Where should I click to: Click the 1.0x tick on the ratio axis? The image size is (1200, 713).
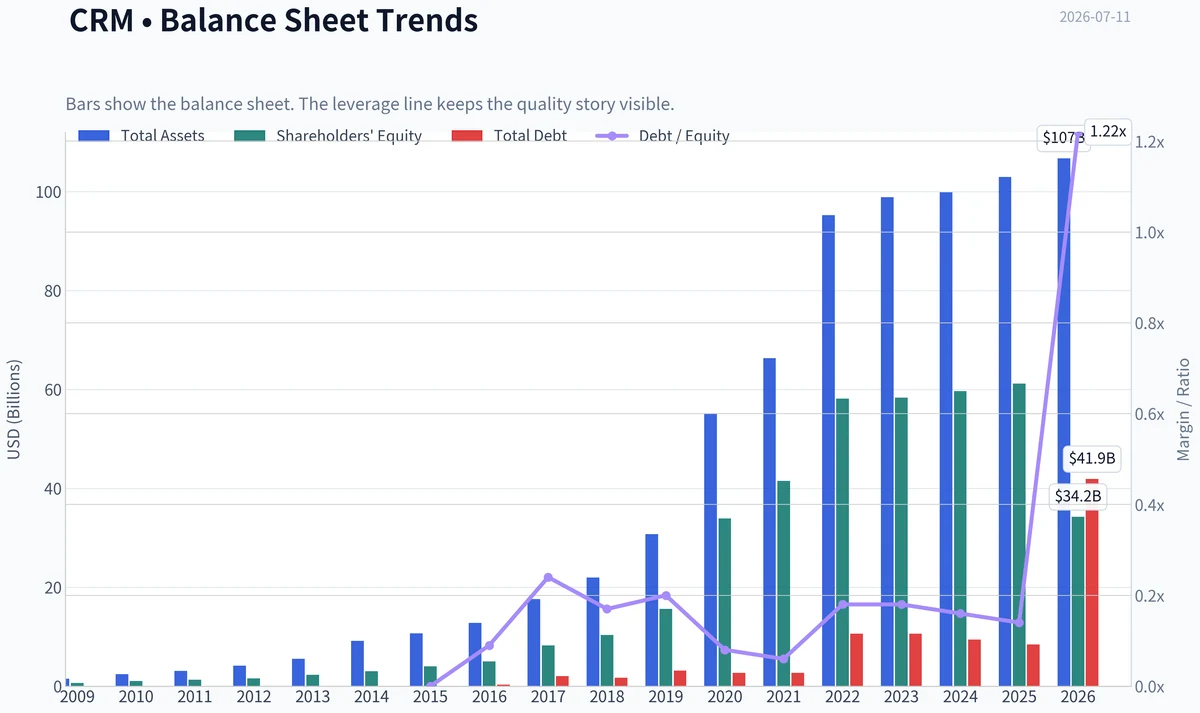1151,233
